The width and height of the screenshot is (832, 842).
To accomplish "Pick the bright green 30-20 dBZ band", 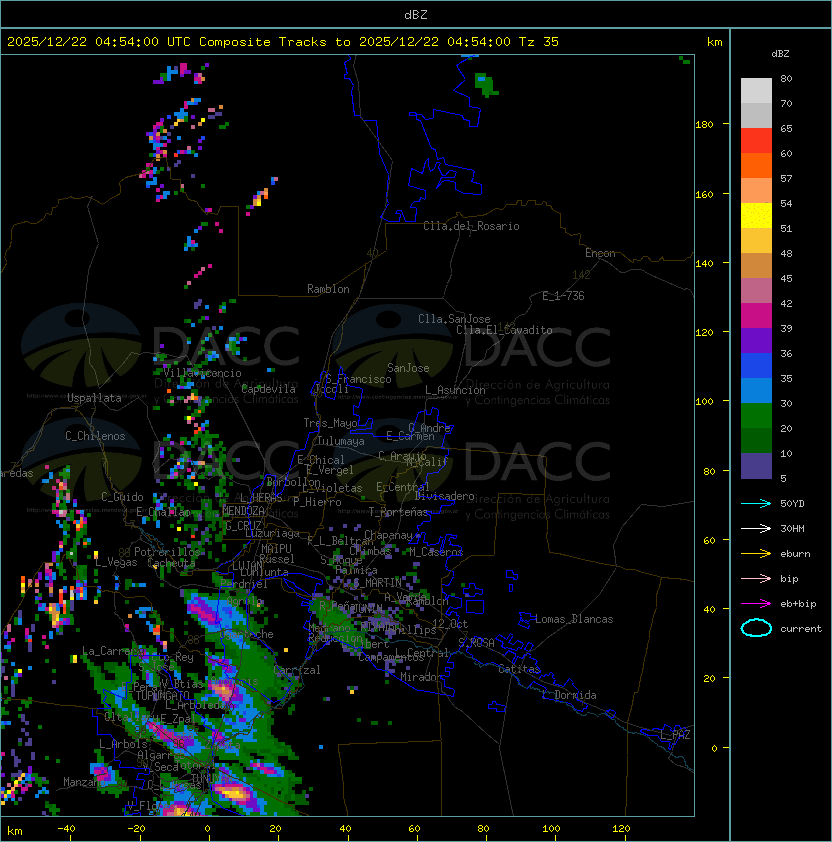I will [756, 416].
